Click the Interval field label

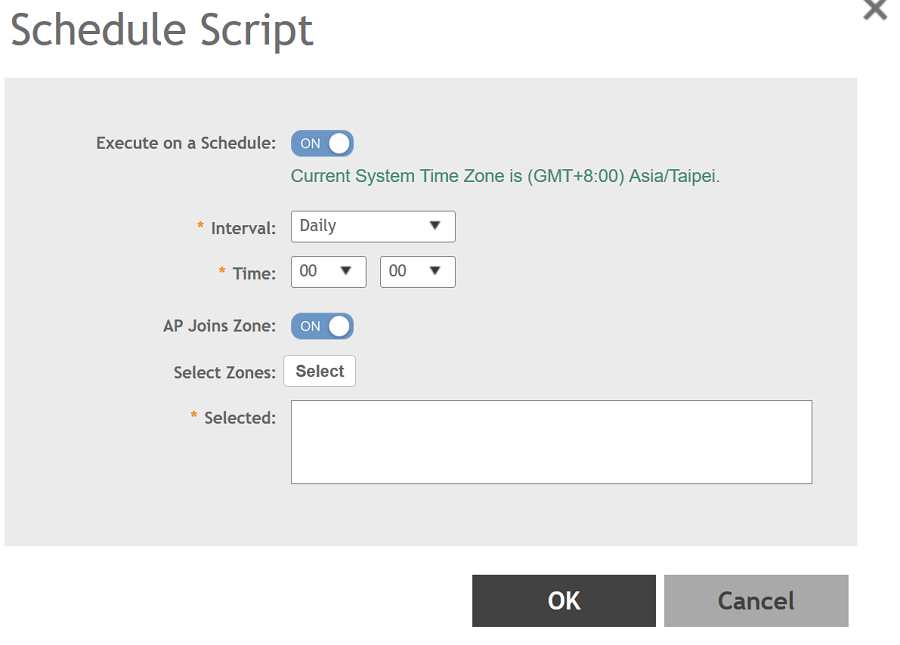(x=243, y=229)
